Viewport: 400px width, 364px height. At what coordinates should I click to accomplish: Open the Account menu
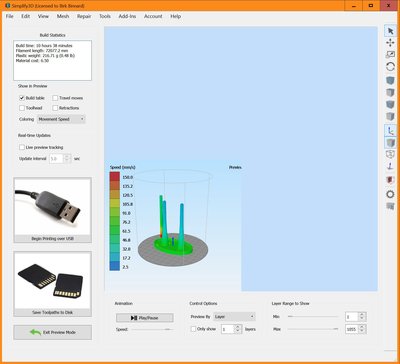(x=153, y=16)
